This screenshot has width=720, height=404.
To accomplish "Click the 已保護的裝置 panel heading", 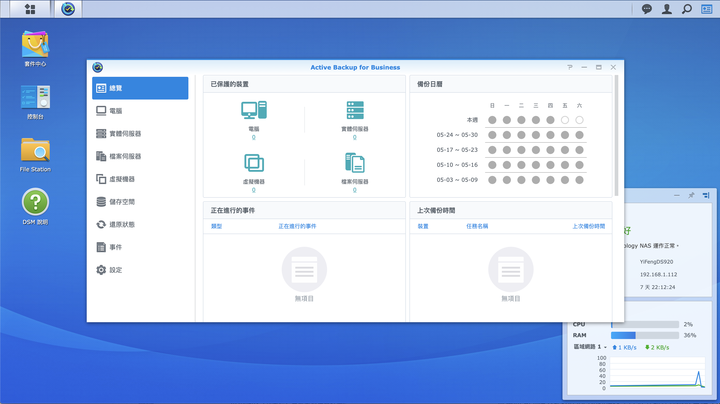I will click(230, 84).
